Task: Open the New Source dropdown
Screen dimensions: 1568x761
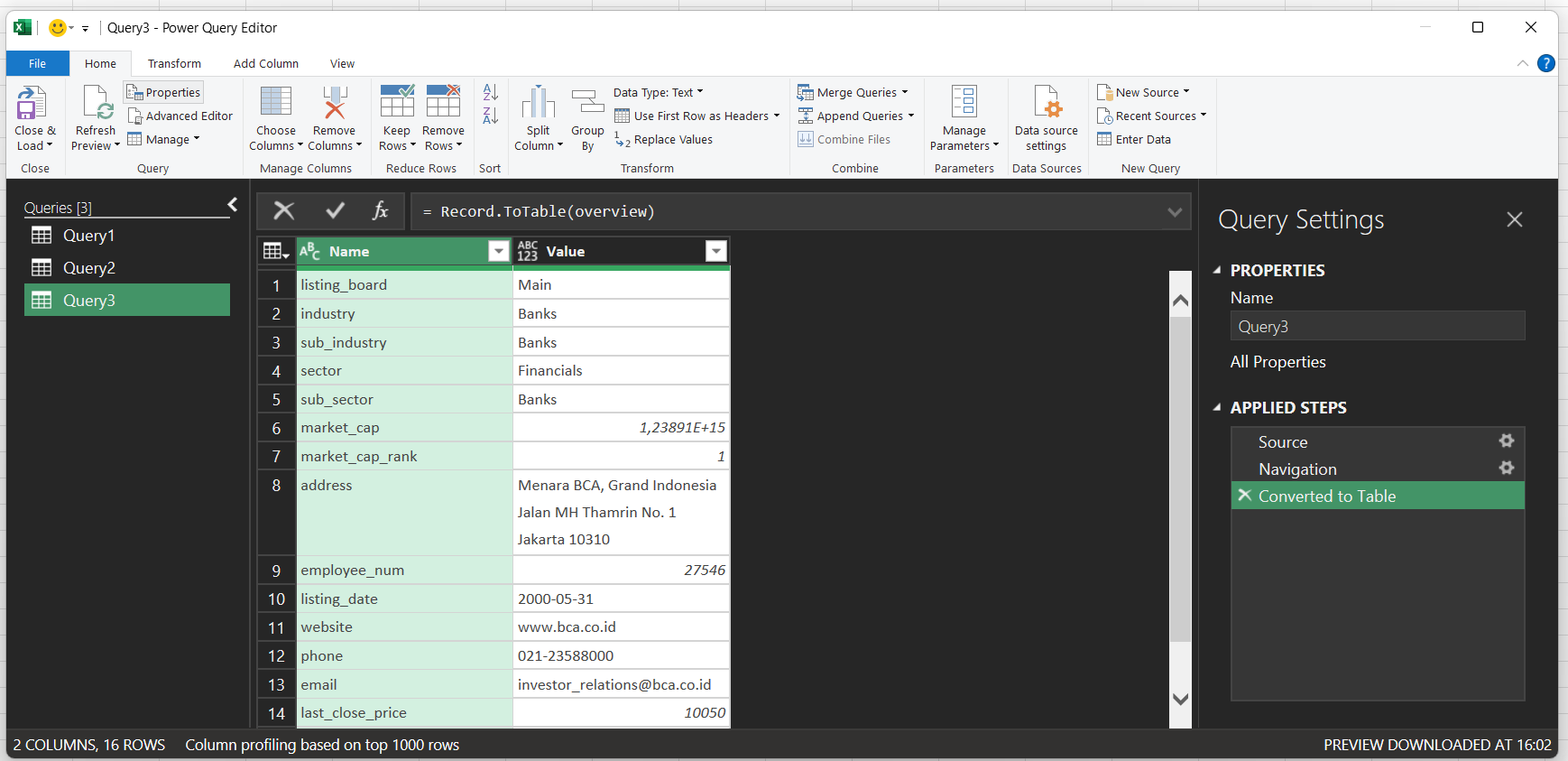Action: (x=1143, y=92)
